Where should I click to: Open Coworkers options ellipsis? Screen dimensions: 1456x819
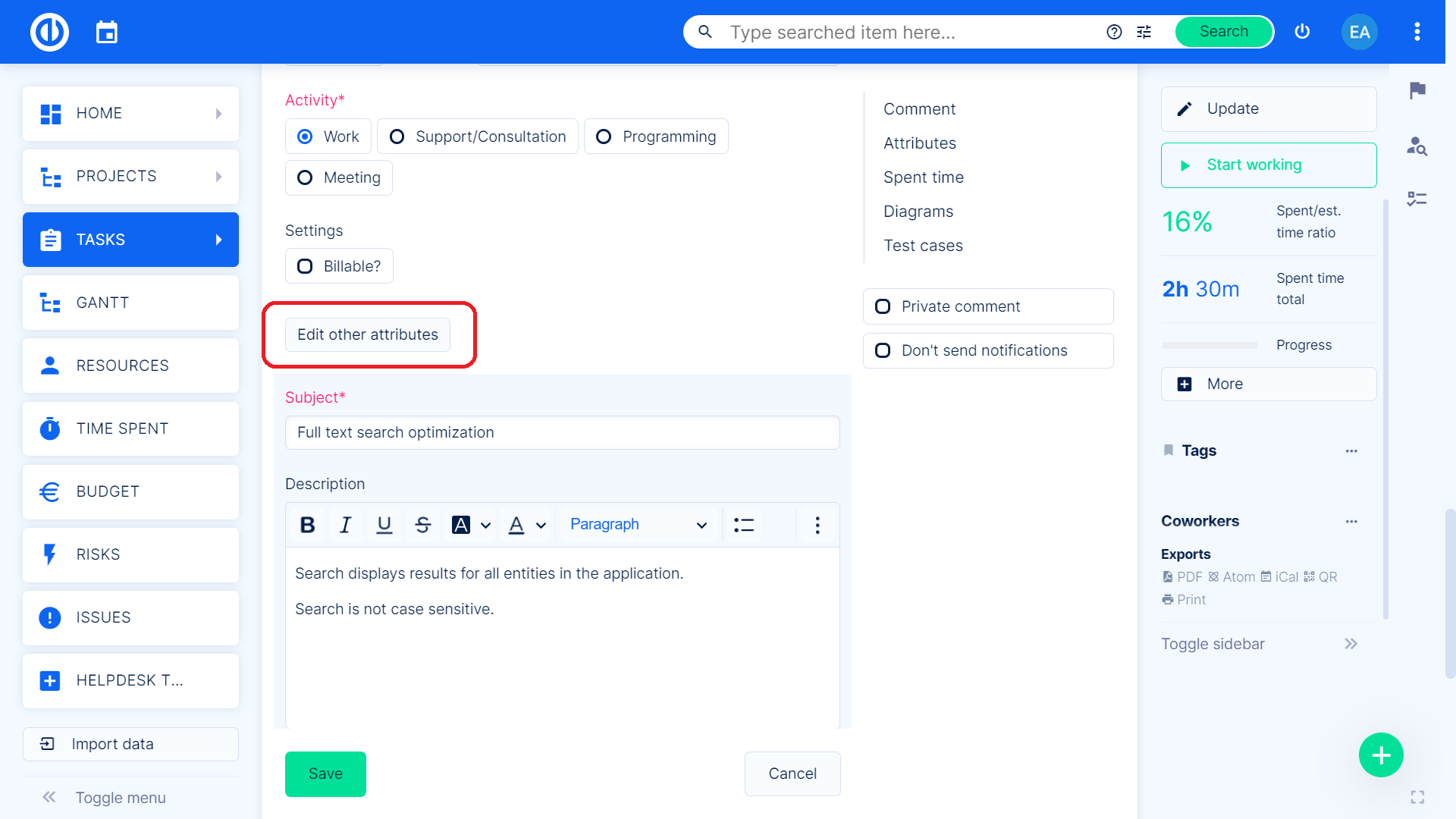pyautogui.click(x=1351, y=522)
